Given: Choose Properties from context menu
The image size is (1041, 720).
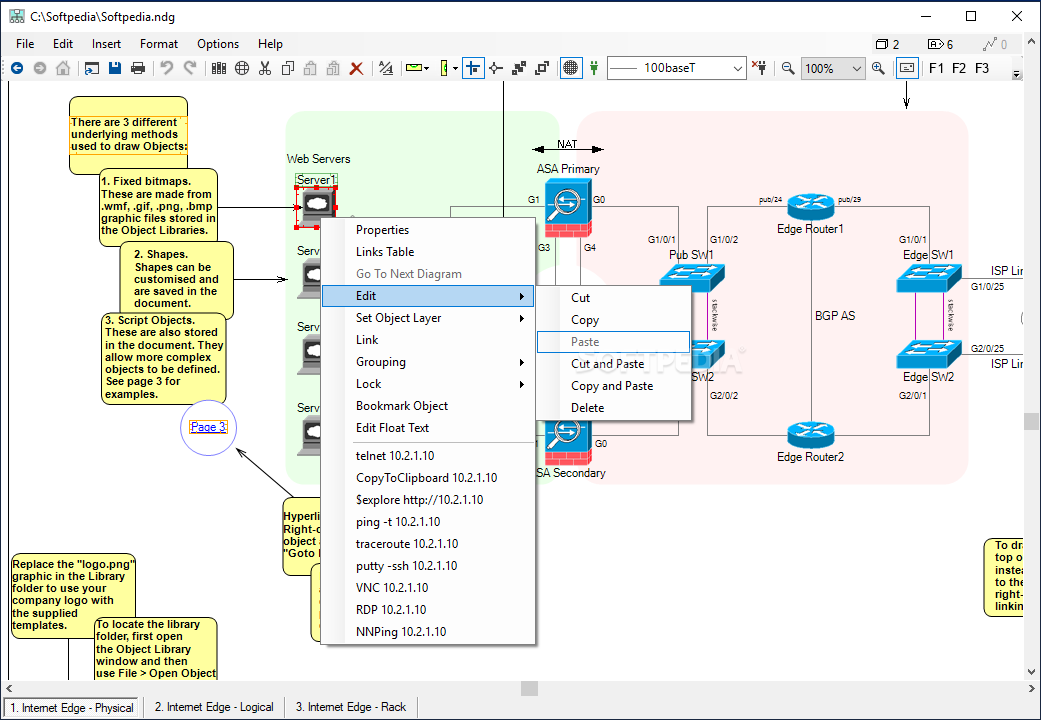Looking at the screenshot, I should 428,230.
